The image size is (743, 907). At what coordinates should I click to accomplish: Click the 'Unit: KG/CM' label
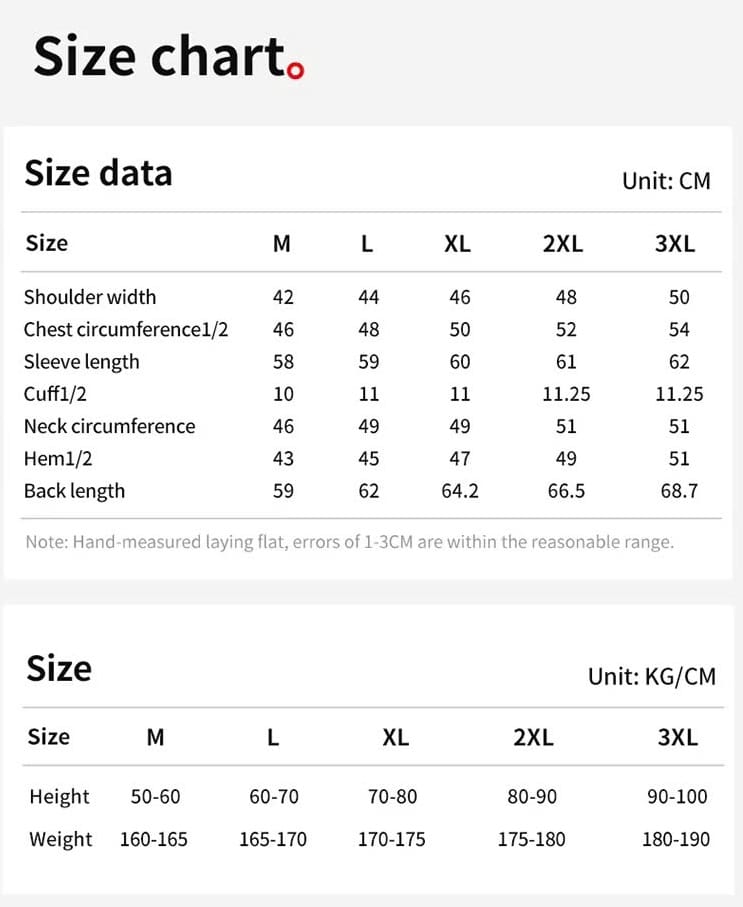coord(652,676)
